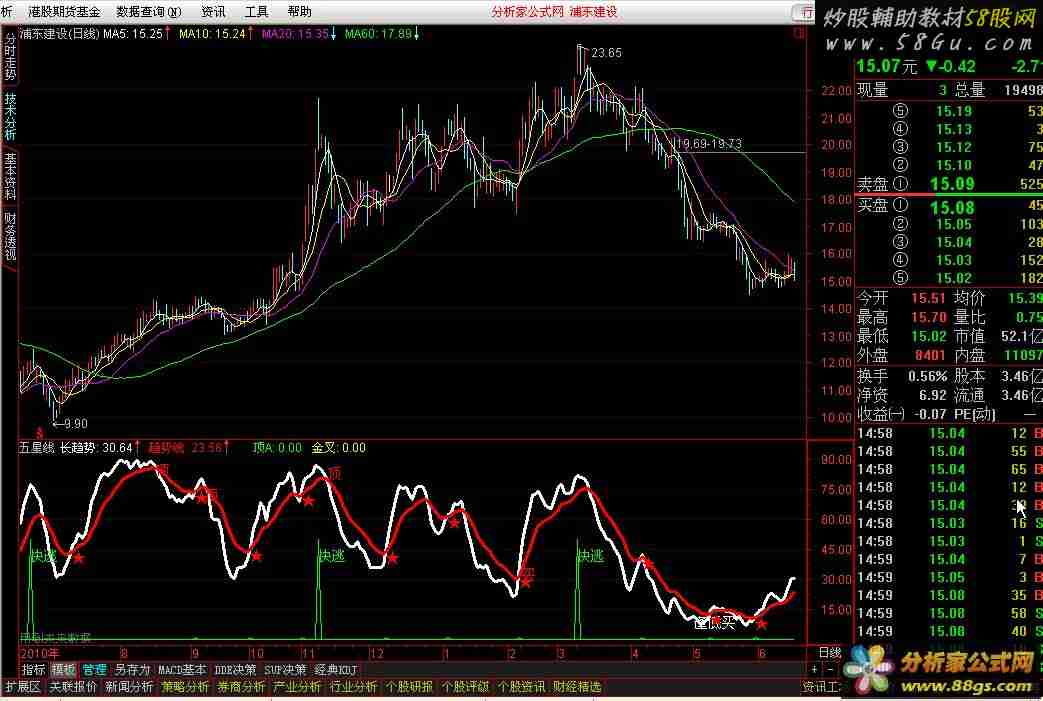Click the 9.90 low price label
The width and height of the screenshot is (1043, 701).
pos(75,424)
